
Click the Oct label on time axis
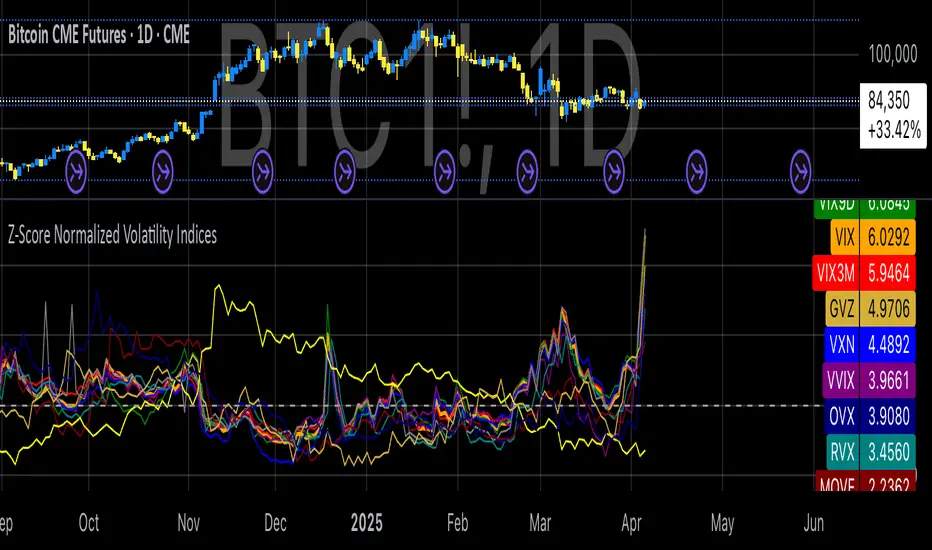[89, 523]
